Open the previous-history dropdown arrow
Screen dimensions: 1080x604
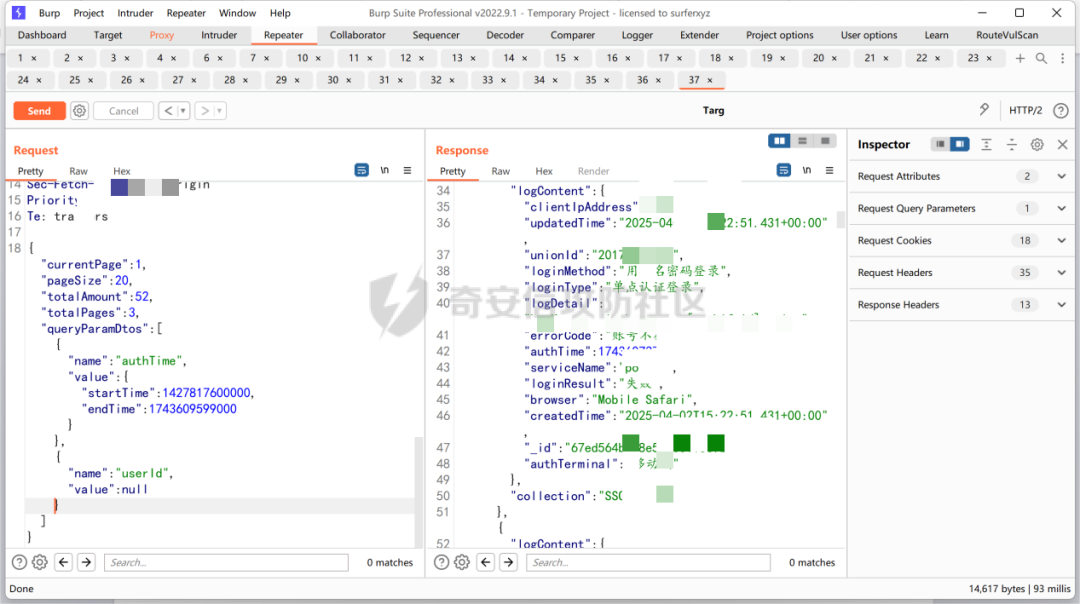click(183, 111)
